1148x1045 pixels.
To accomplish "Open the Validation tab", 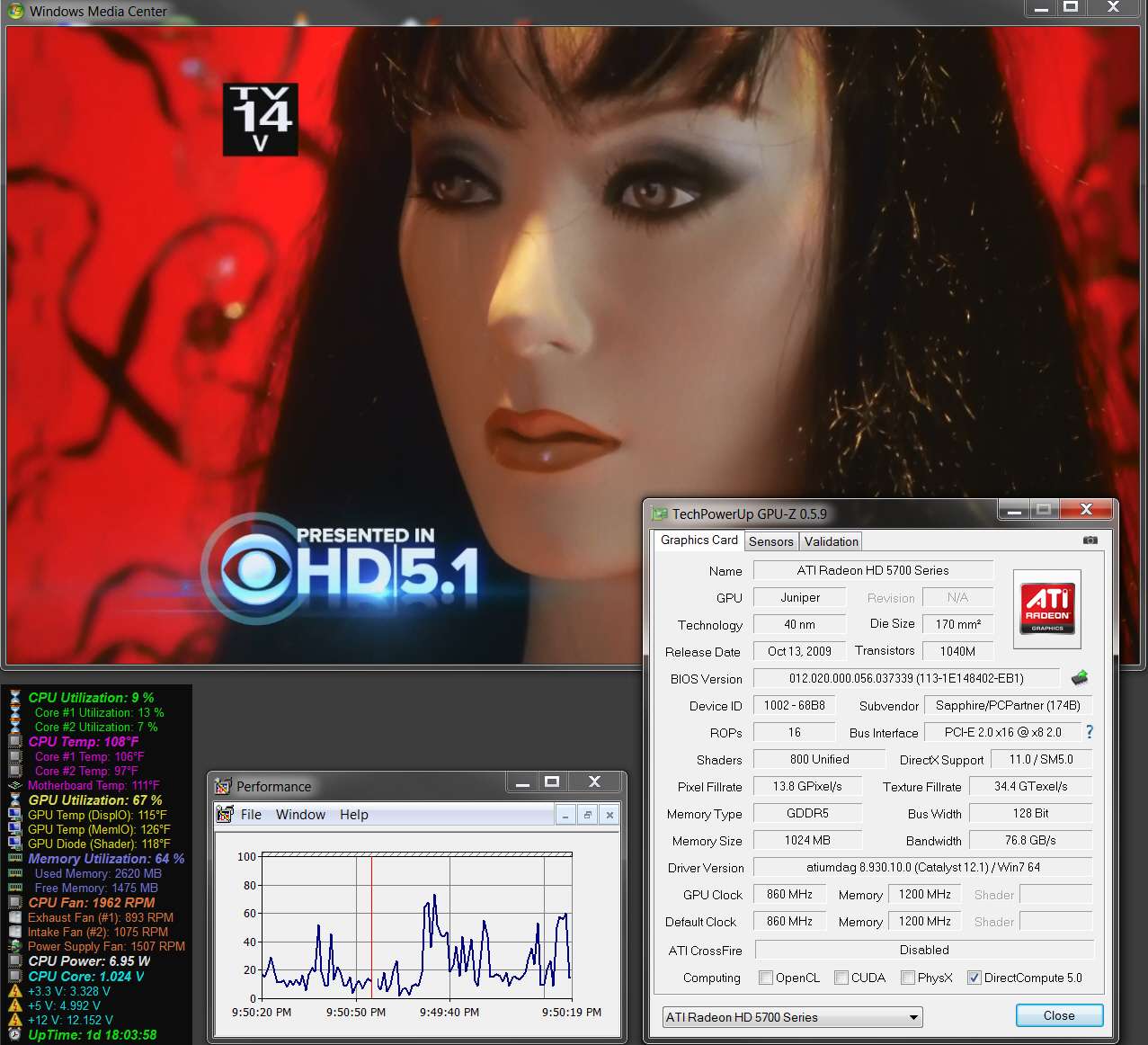I will tap(831, 541).
